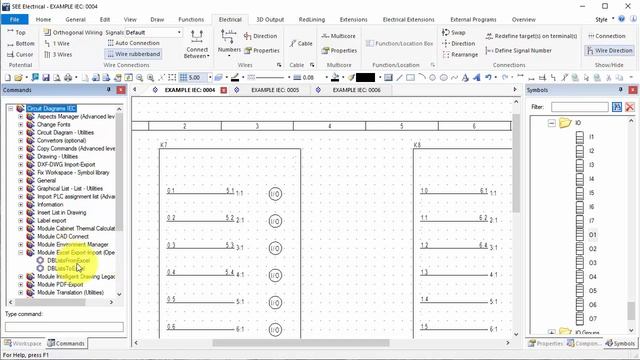Image resolution: width=640 pixels, height=360 pixels.
Task: Click the wire Direction icon
Action: pyautogui.click(x=260, y=36)
